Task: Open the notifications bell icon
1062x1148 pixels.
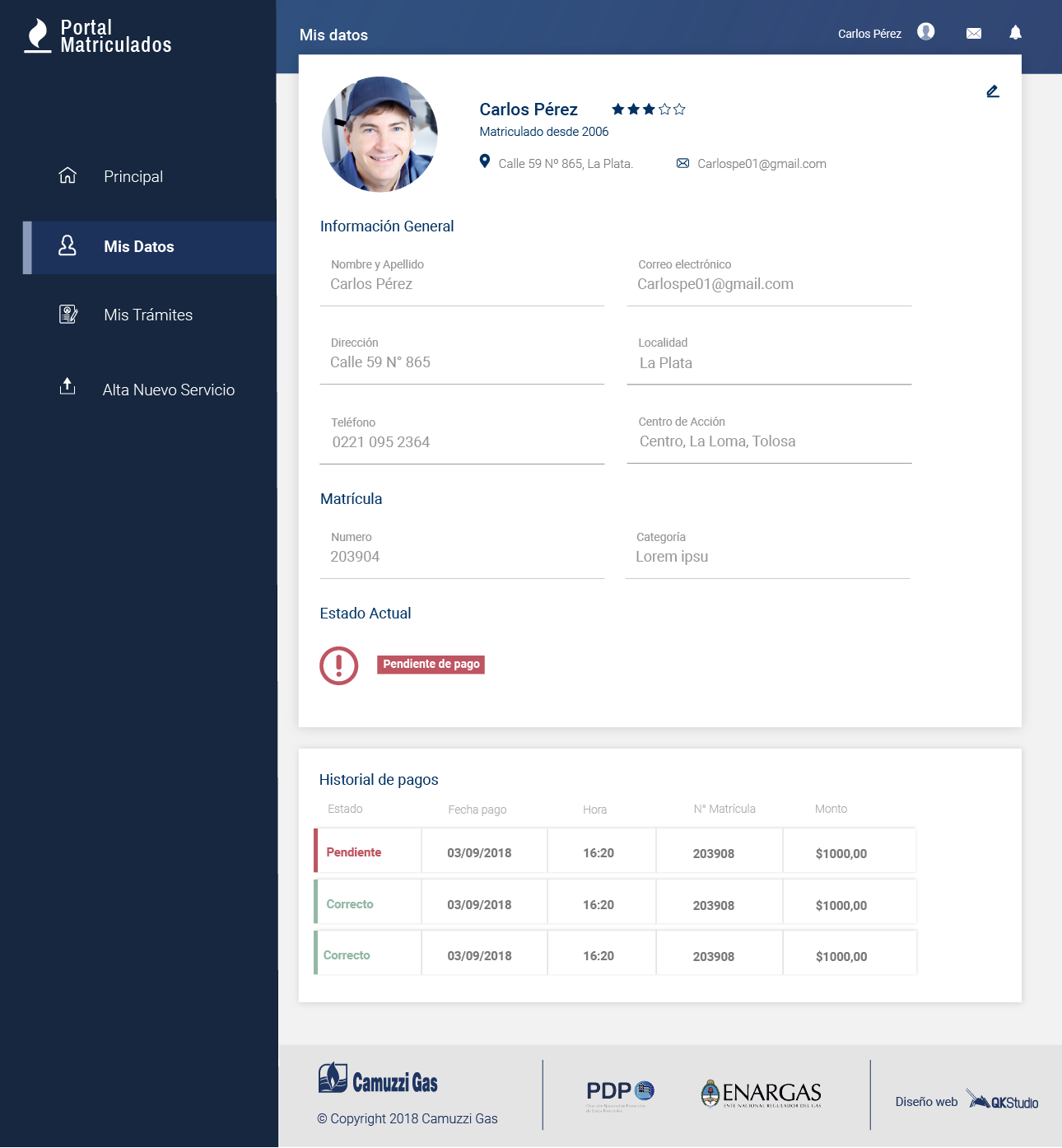Action: tap(1016, 32)
